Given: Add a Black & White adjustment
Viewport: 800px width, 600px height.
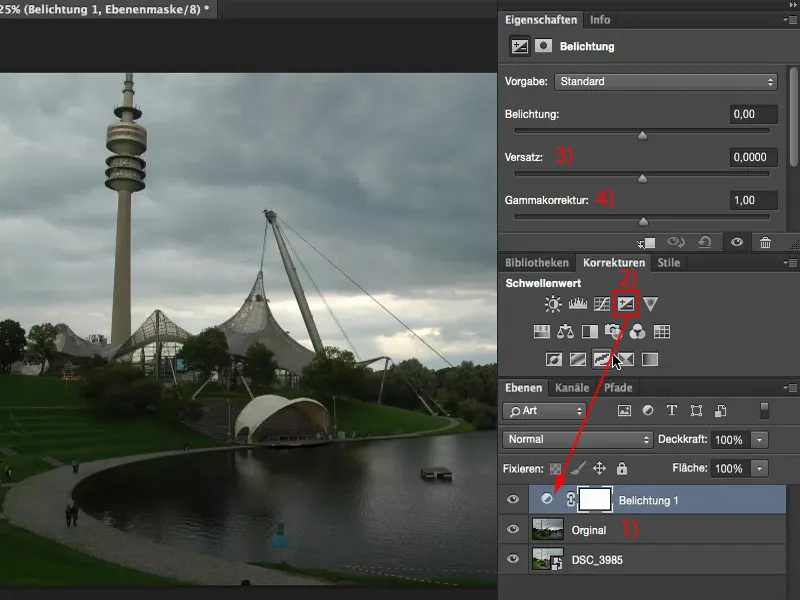Looking at the screenshot, I should point(590,332).
